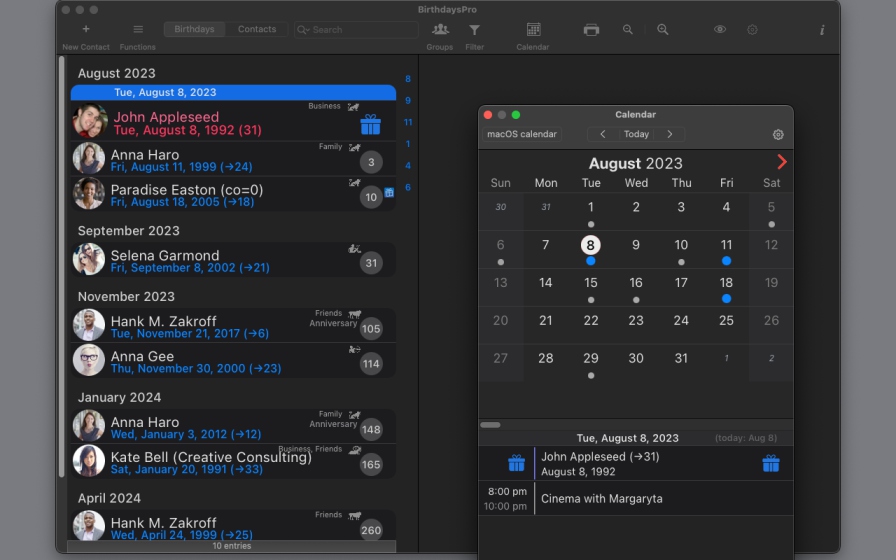Click the Calendar toolbar icon
Screen dimensions: 896x560
pos(533,30)
